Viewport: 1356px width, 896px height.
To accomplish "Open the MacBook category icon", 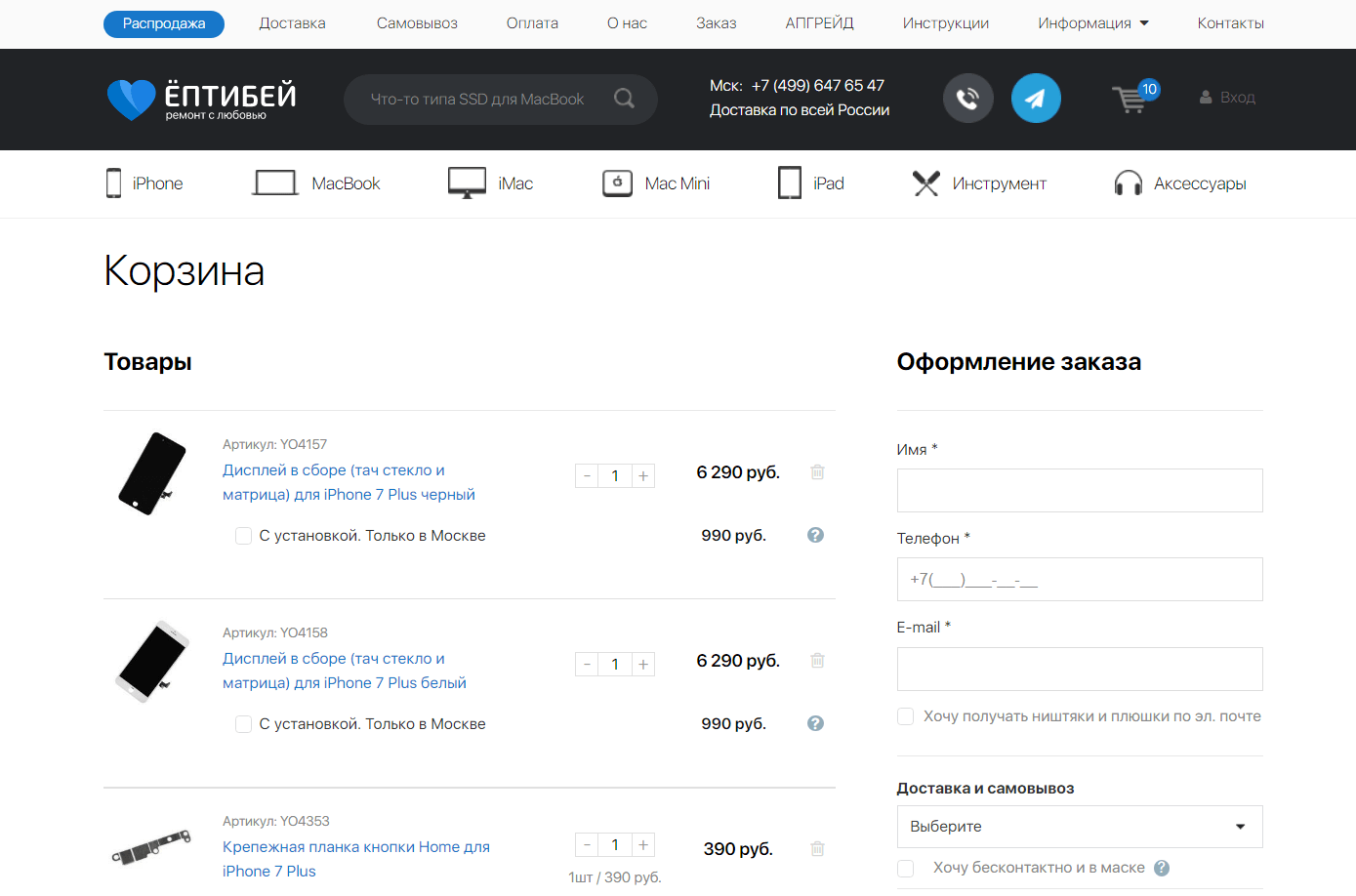I will [275, 183].
